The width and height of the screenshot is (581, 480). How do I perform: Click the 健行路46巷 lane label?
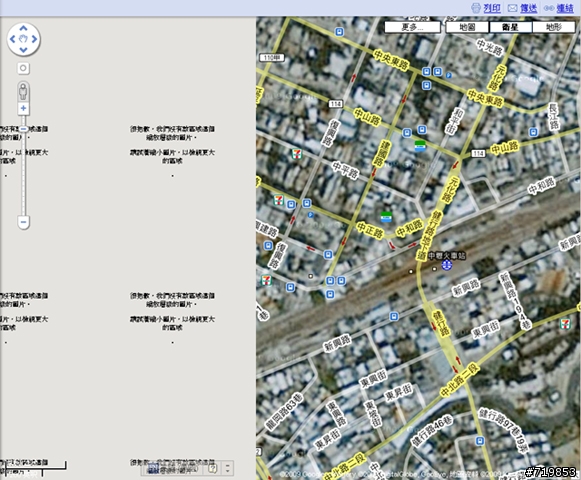coord(432,431)
